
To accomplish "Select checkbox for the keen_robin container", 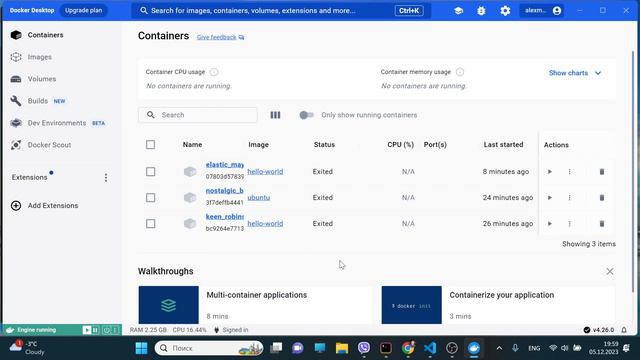I will click(151, 224).
